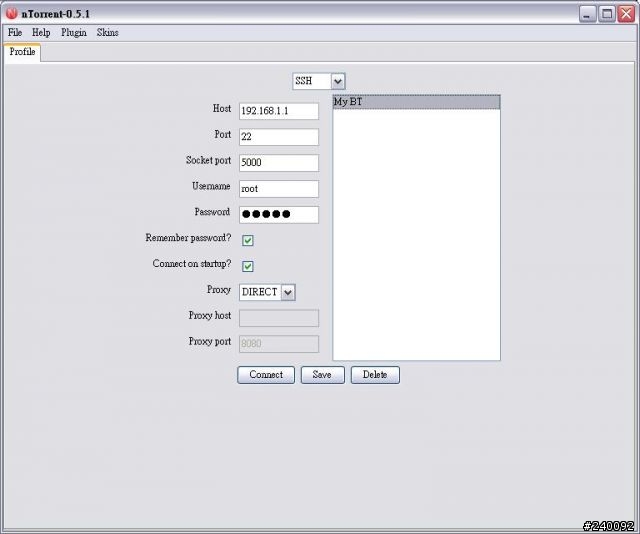Click the nTorrent red logo icon
This screenshot has height=534, width=640.
pyautogui.click(x=11, y=13)
